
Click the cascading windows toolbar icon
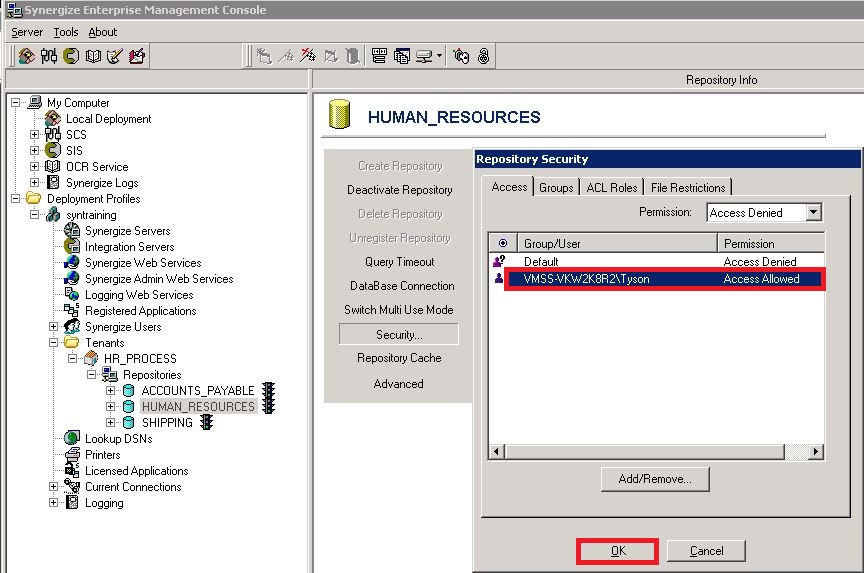click(402, 56)
